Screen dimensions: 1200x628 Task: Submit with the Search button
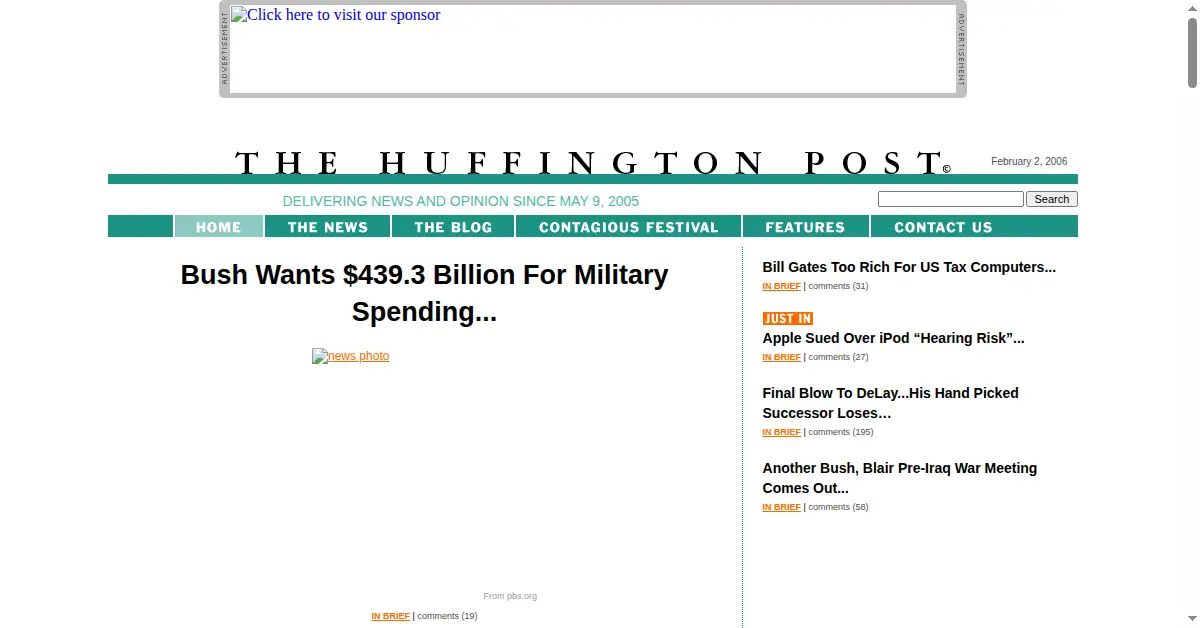click(1051, 199)
